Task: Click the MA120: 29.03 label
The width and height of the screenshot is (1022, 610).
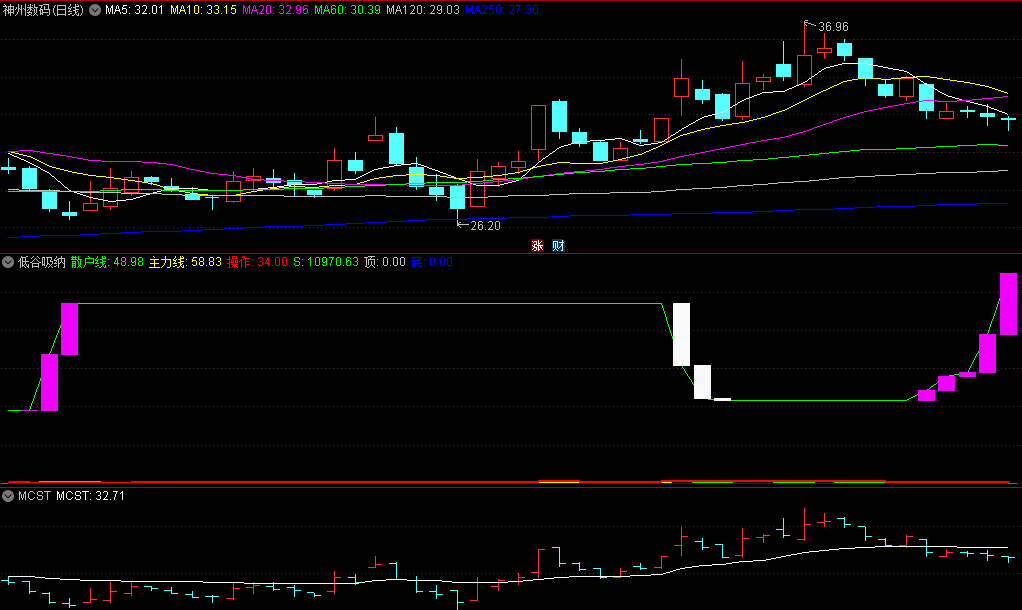Action: (x=422, y=10)
